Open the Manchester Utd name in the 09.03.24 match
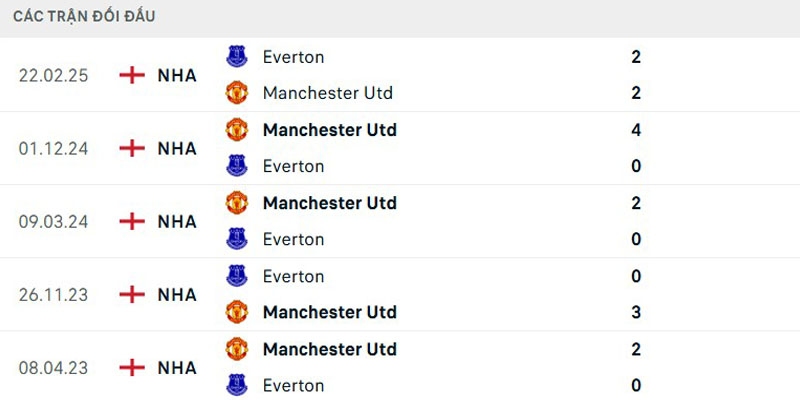 click(329, 203)
